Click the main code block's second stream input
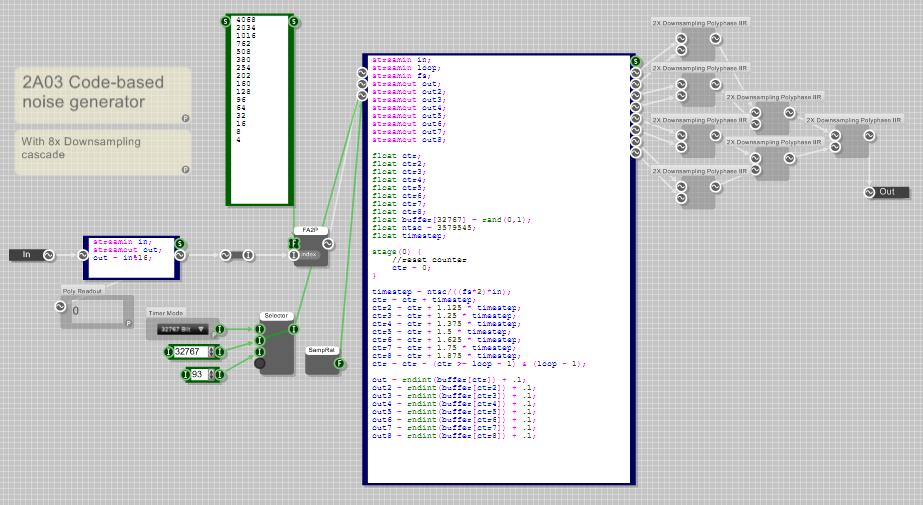The width and height of the screenshot is (923, 505). tap(362, 84)
